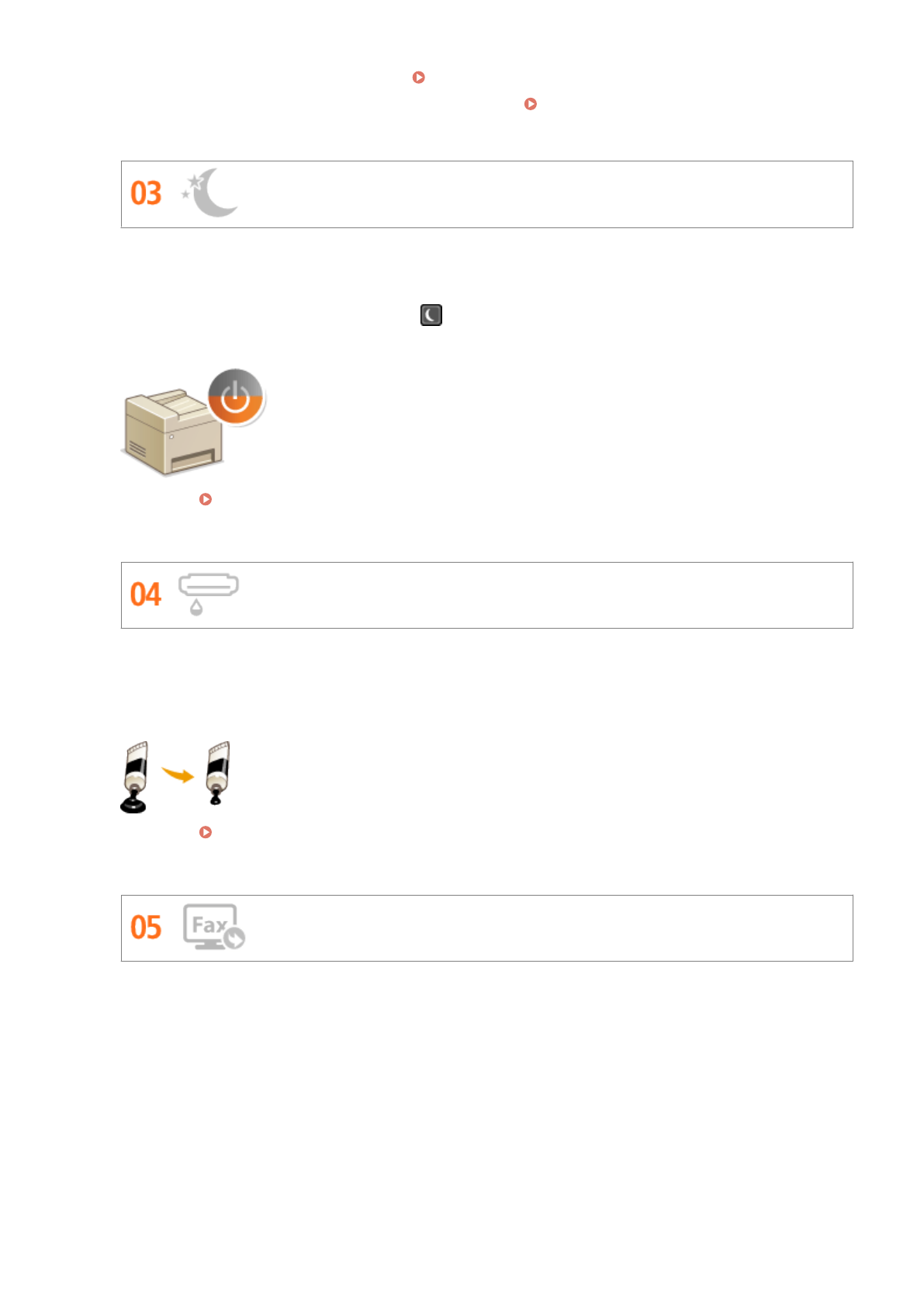Click blank area of the 03 header box
924x1307 pixels.
(x=543, y=194)
